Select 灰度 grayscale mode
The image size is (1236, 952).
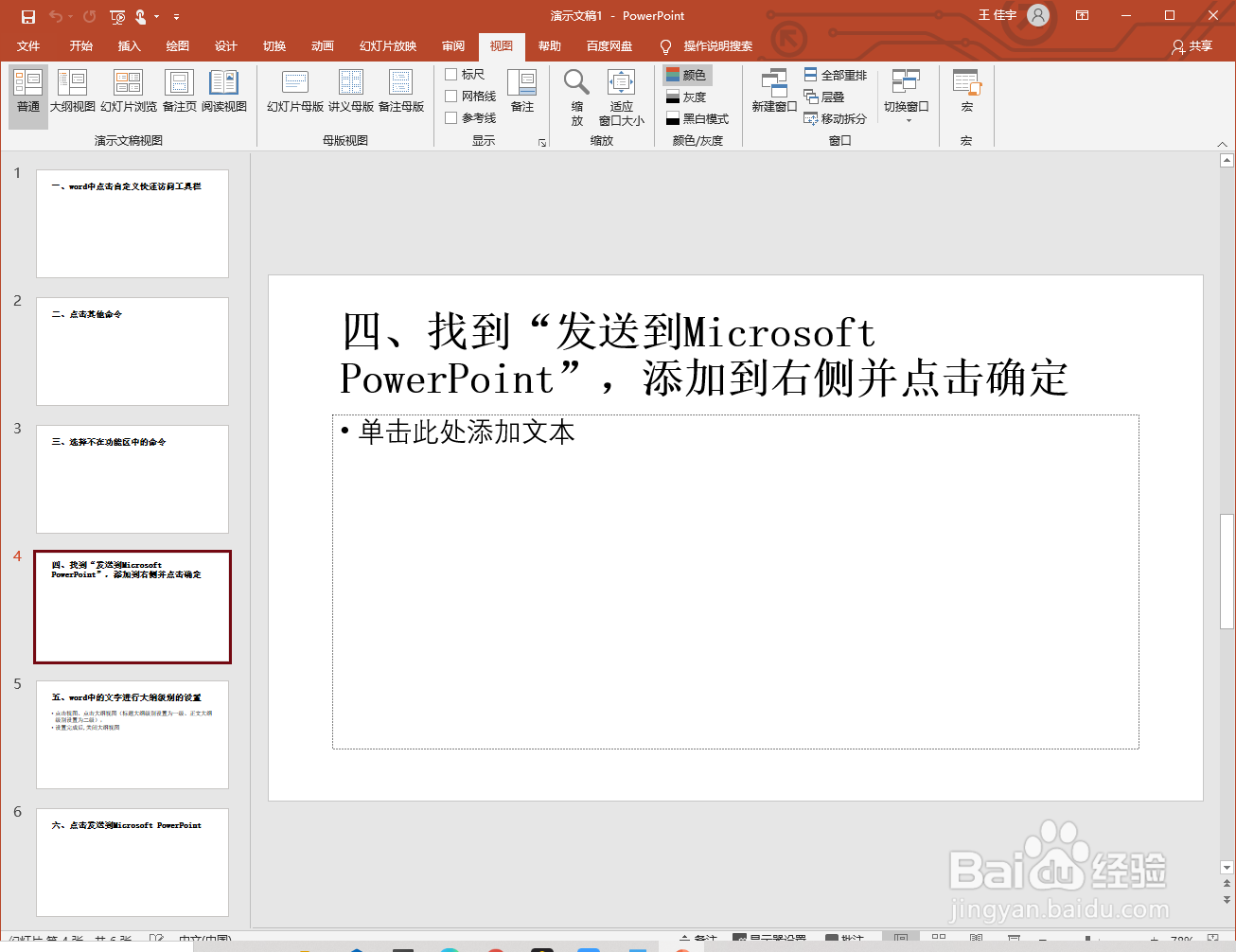pos(687,97)
